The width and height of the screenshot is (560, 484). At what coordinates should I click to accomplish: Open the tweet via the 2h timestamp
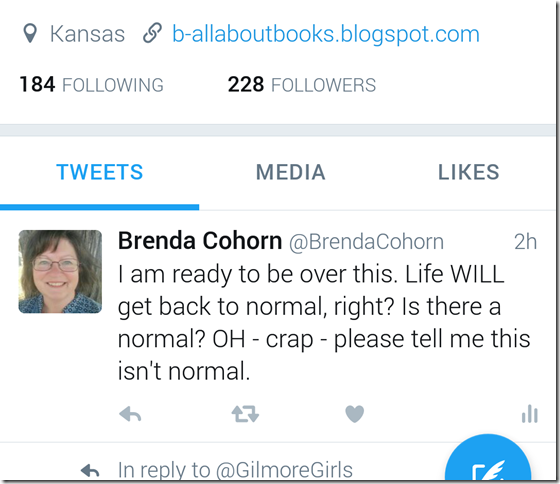[525, 242]
